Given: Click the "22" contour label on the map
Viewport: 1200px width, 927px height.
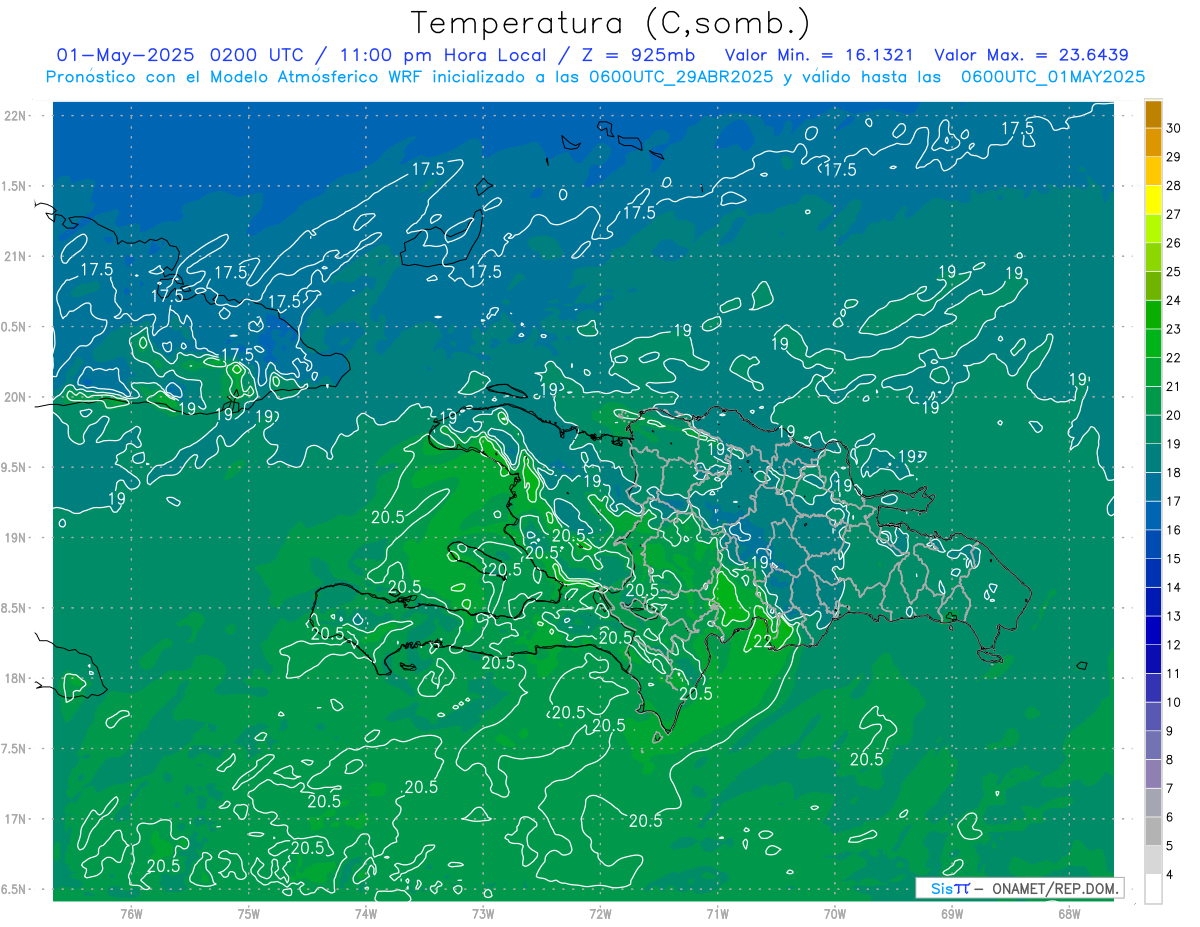Looking at the screenshot, I should click(x=762, y=641).
